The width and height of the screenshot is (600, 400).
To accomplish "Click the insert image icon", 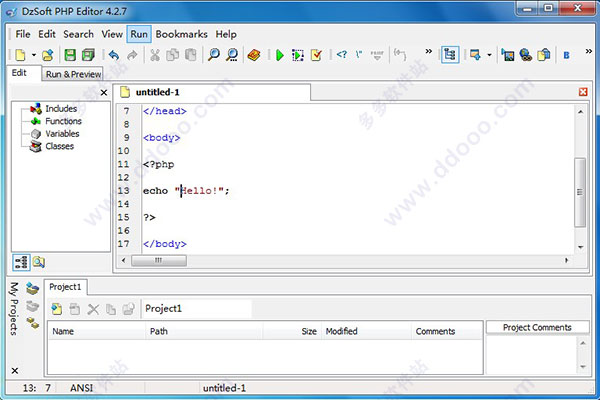I will point(508,55).
